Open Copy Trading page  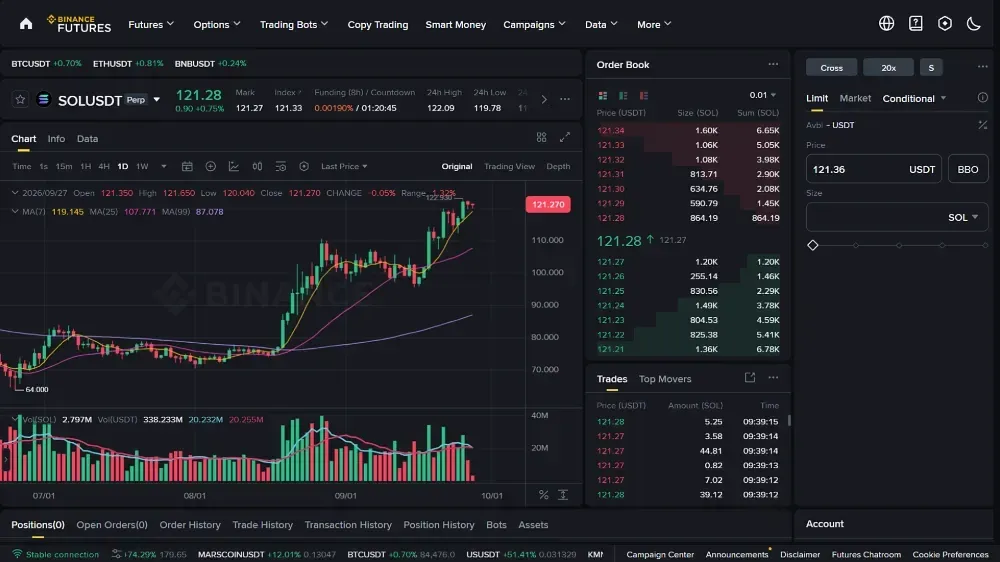click(x=378, y=24)
